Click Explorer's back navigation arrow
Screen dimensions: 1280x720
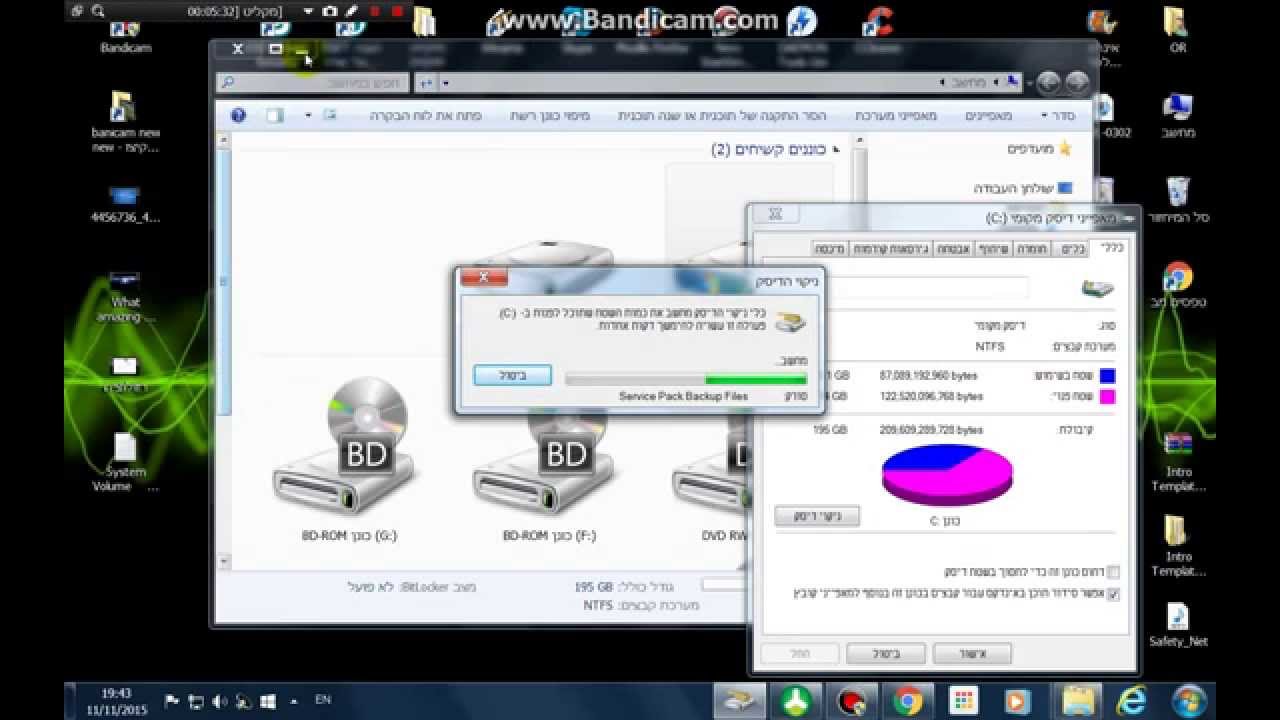coord(1076,83)
